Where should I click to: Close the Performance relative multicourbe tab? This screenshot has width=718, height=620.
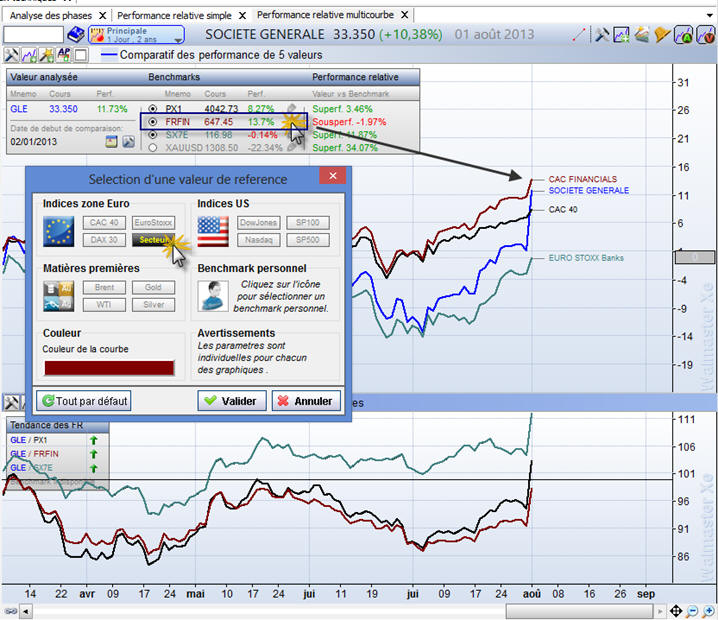pos(405,15)
